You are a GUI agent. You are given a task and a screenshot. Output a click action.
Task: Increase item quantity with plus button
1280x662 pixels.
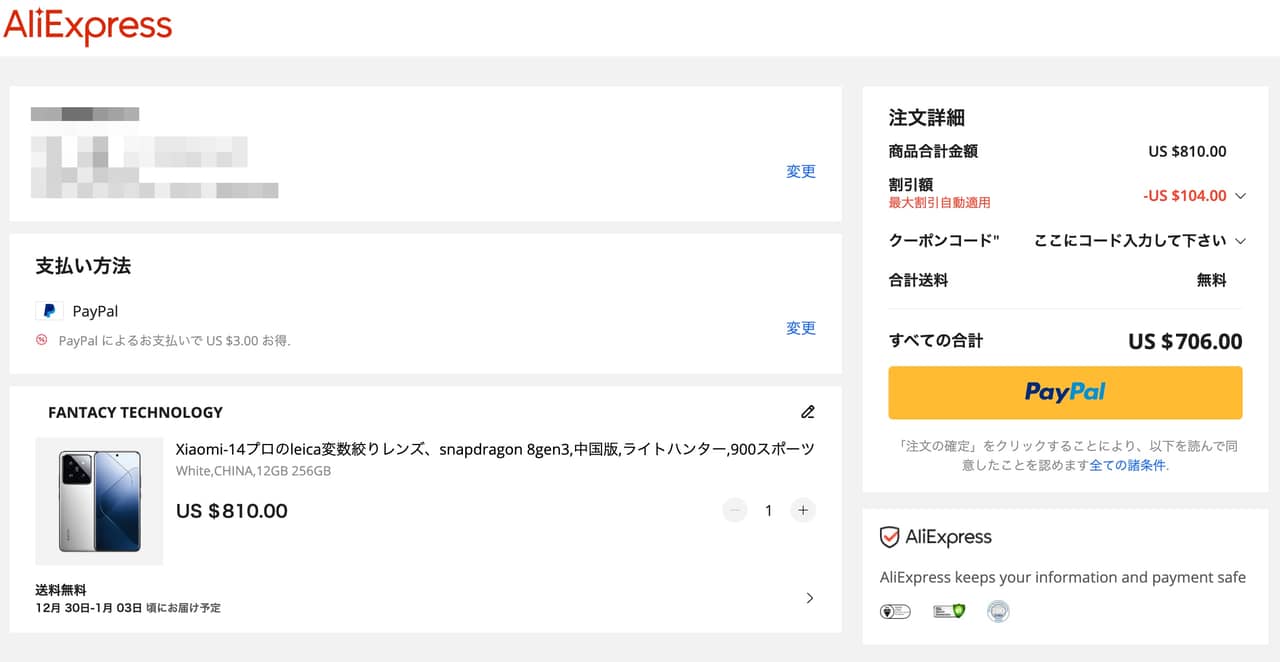point(802,511)
